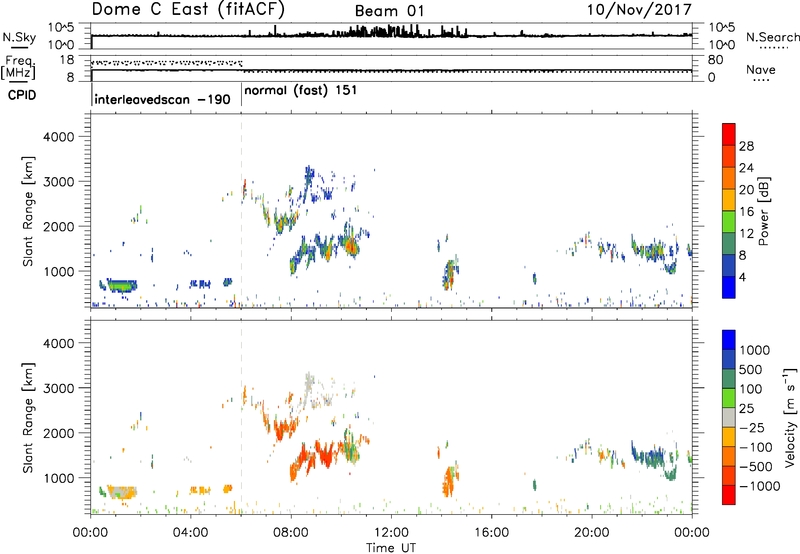Click the red bottom of Velocity colorbar
This screenshot has width=800, height=554.
pos(729,495)
